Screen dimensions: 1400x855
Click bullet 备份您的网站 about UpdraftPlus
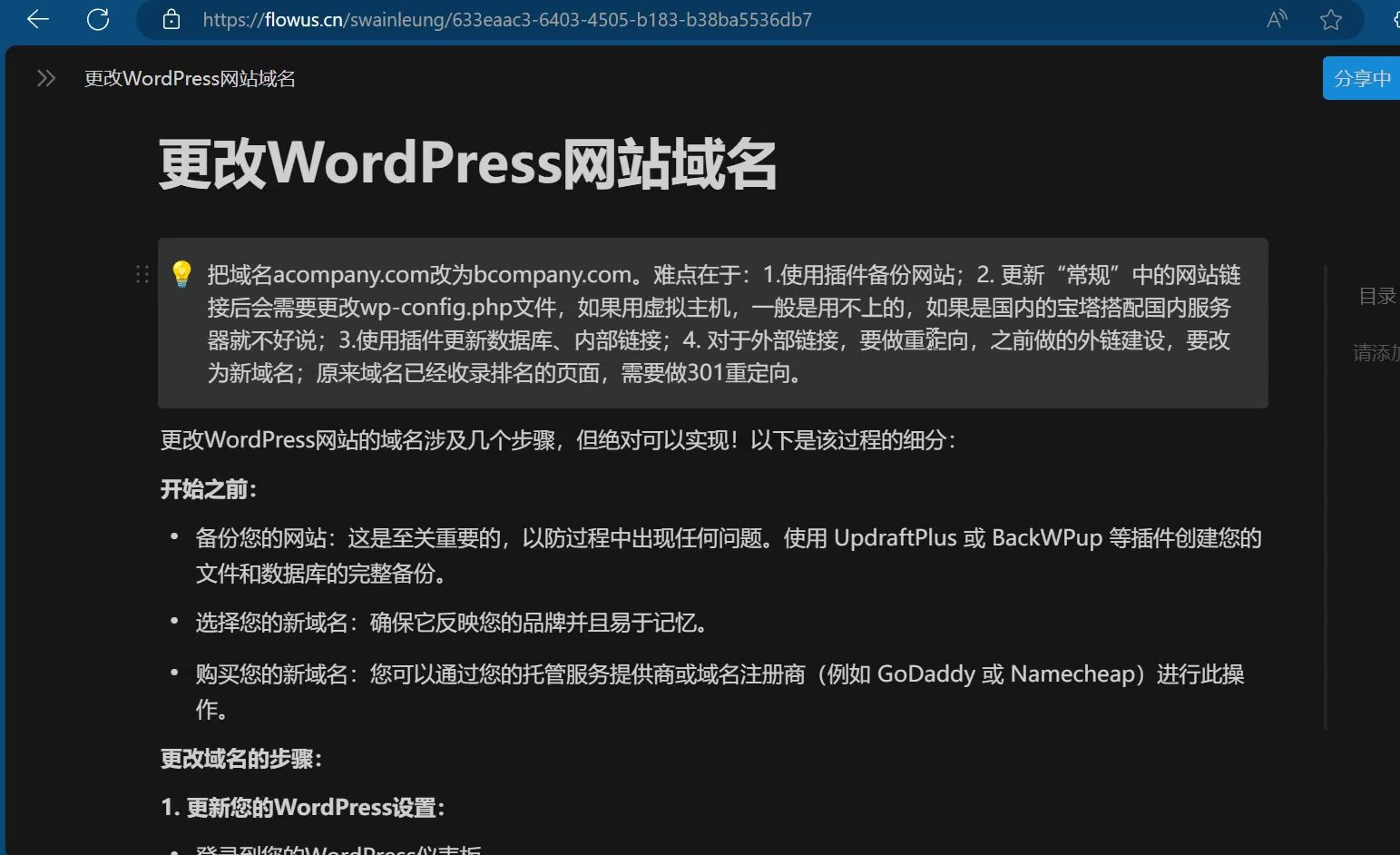coord(728,555)
